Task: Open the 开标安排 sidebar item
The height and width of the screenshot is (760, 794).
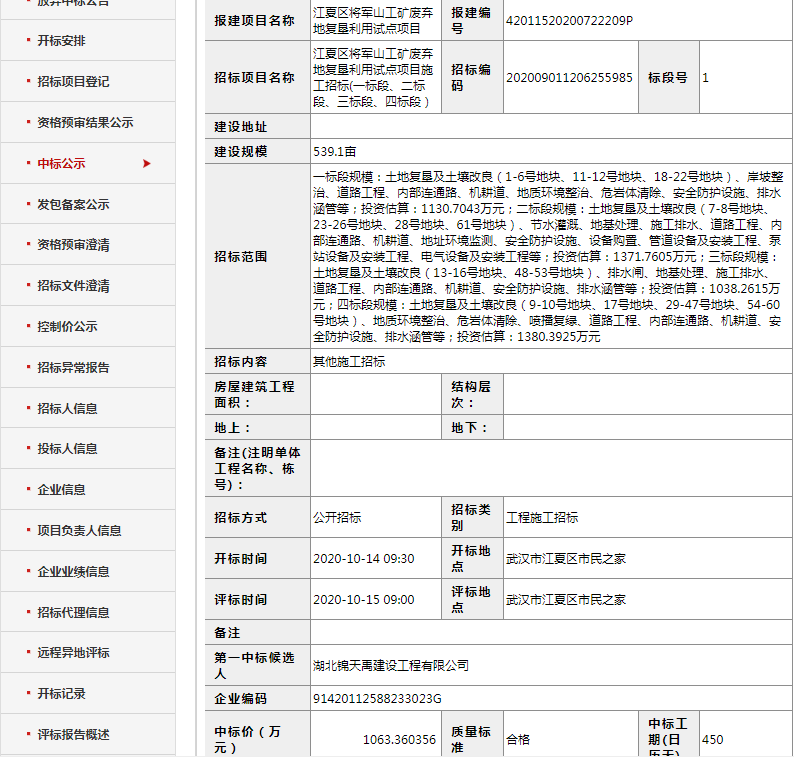Action: click(x=61, y=41)
